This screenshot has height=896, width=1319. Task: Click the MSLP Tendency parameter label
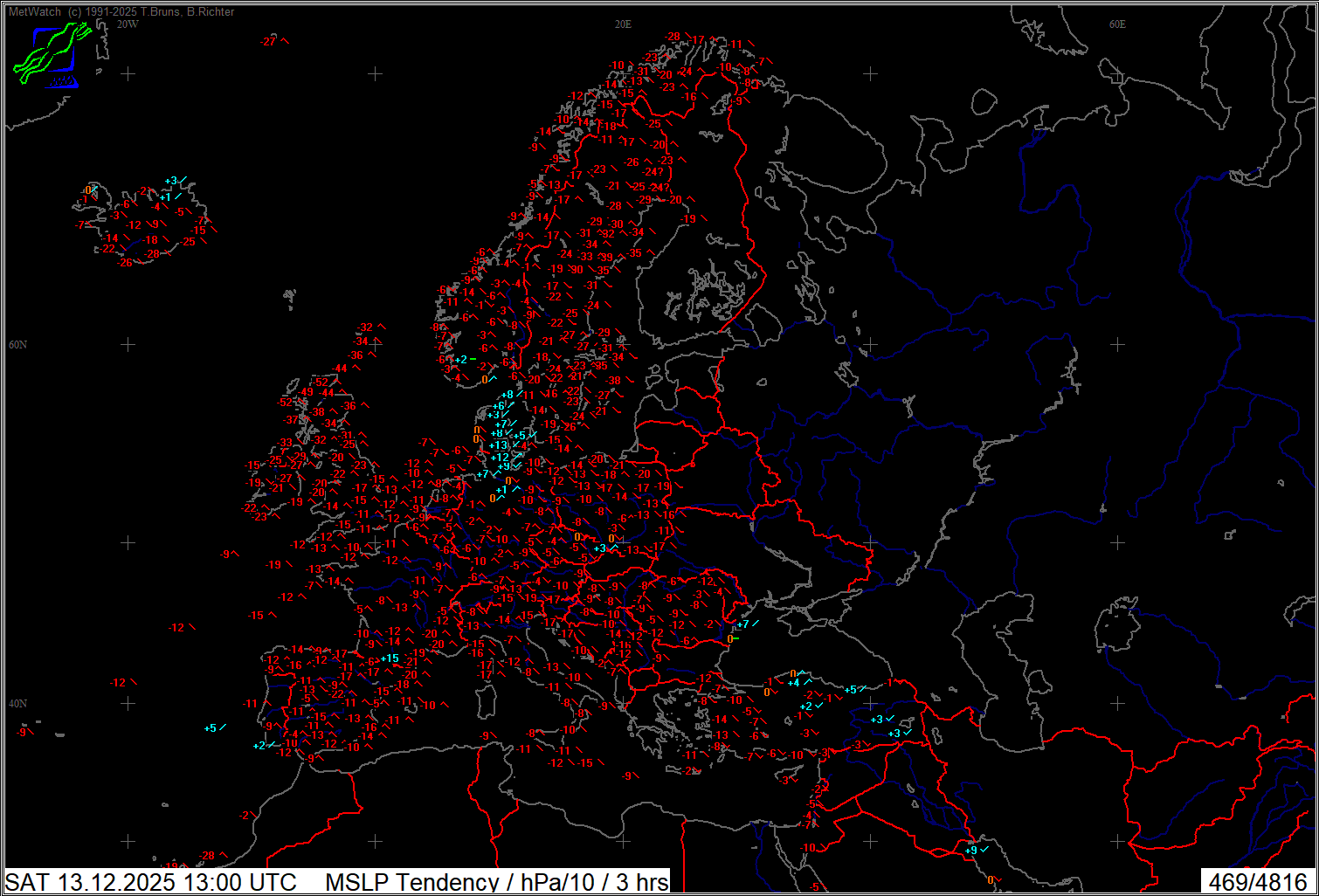496,881
